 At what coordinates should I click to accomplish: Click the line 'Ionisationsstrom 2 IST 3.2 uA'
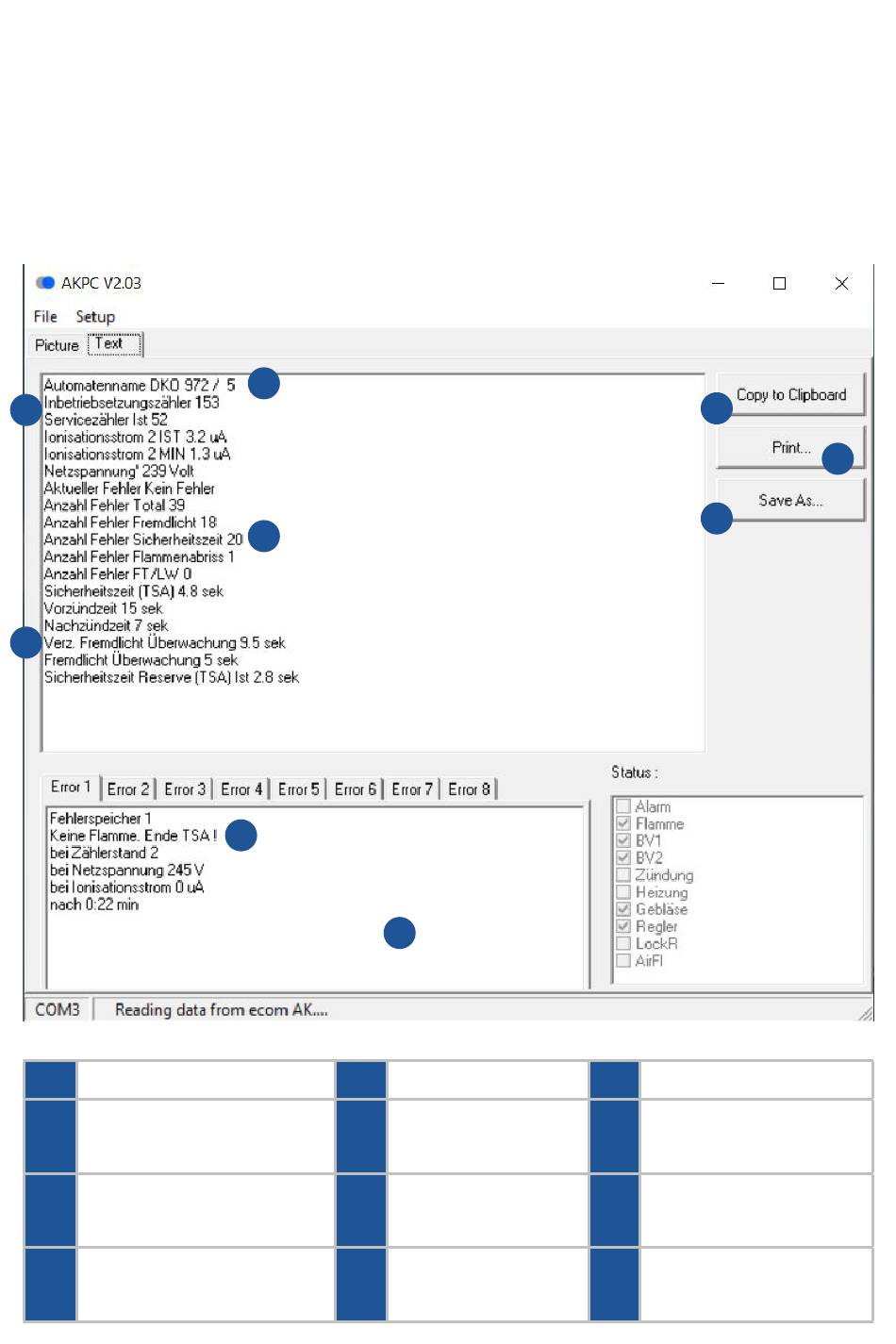tap(135, 437)
